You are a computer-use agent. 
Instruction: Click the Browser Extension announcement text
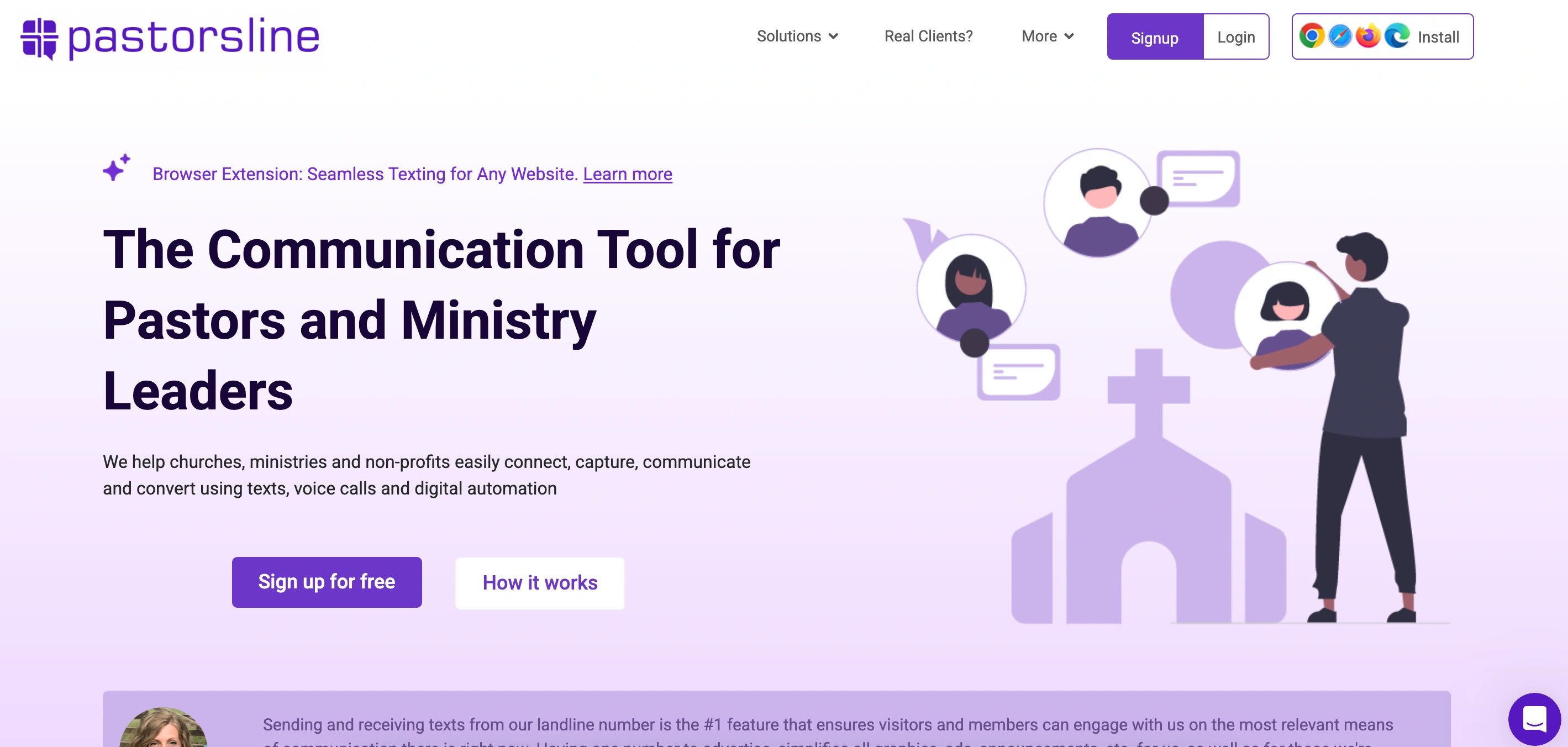click(365, 174)
